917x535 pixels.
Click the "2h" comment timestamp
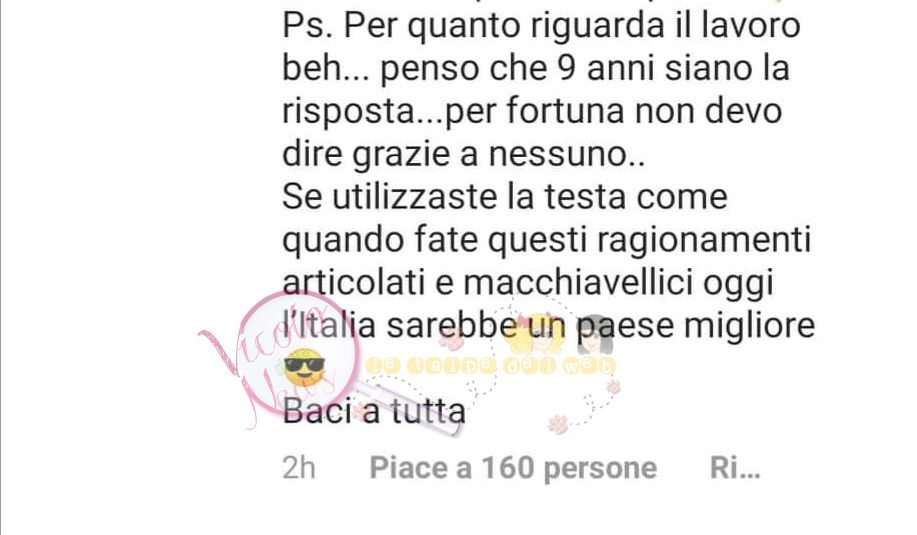[x=299, y=468]
